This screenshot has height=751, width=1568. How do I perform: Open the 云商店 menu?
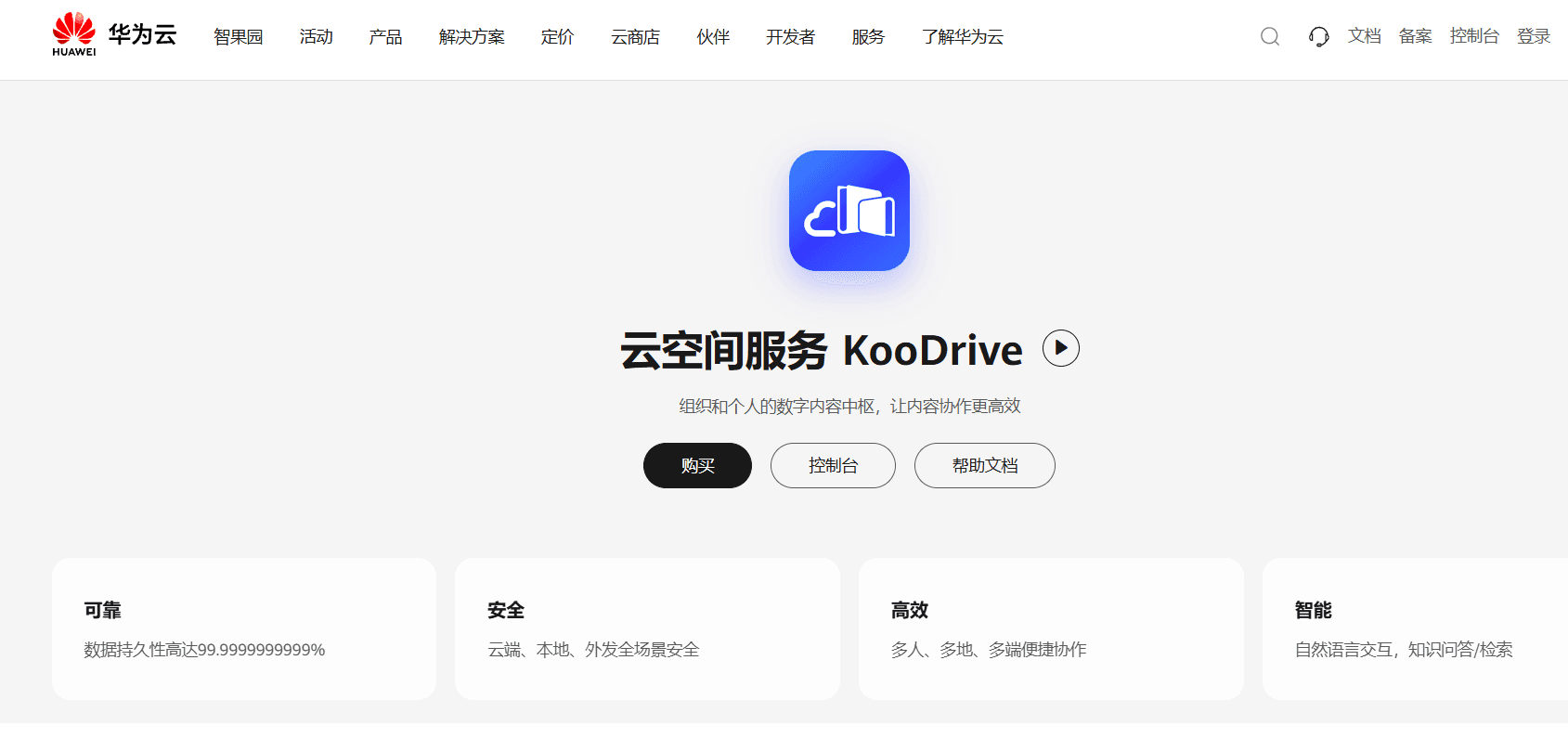click(x=636, y=37)
